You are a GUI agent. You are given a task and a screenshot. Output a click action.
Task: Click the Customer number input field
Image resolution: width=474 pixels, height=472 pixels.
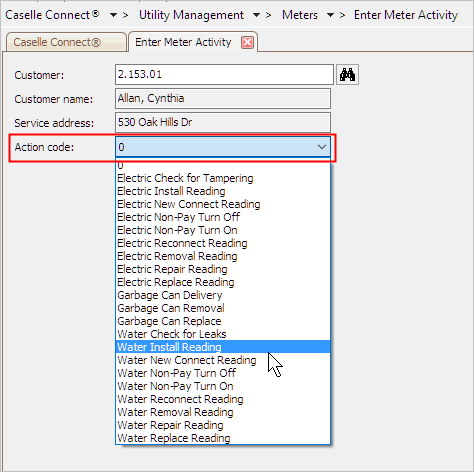224,74
